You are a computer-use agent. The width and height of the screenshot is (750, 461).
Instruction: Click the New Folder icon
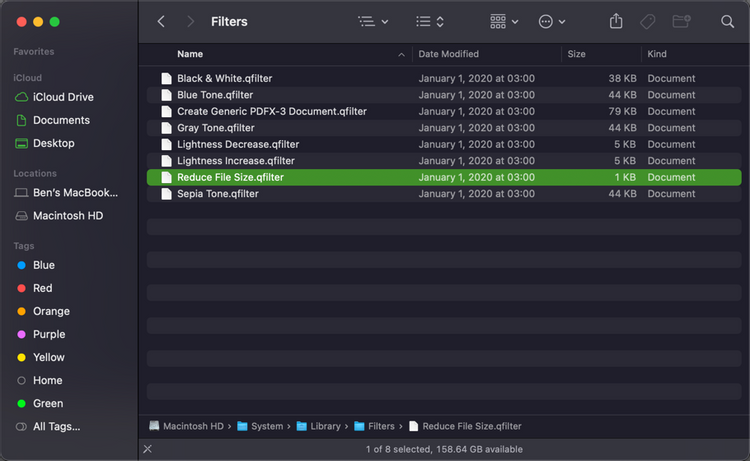[681, 21]
